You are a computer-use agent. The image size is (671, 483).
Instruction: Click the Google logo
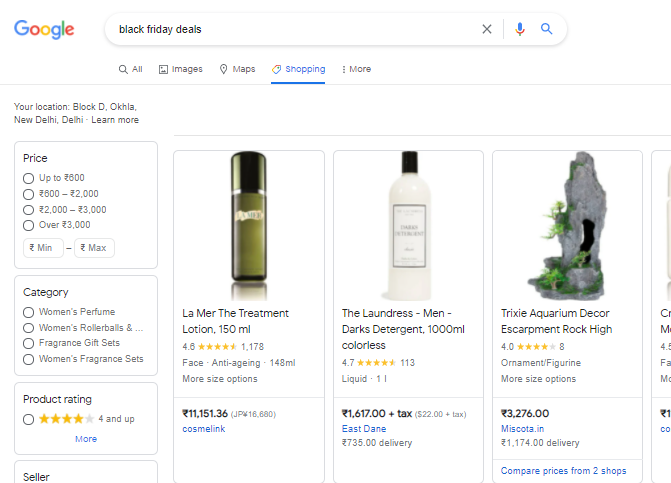click(44, 29)
